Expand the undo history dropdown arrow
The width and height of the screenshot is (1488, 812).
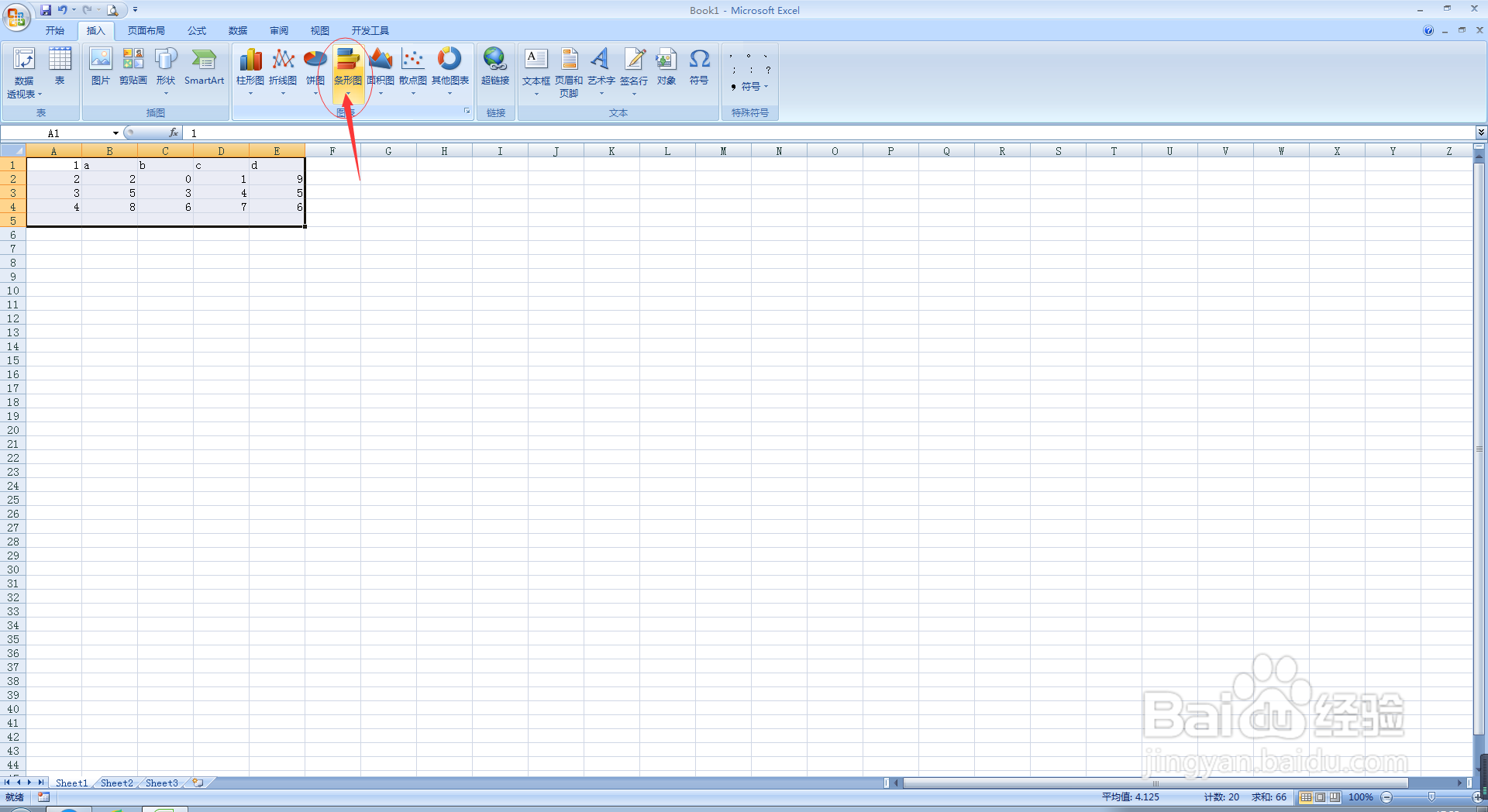point(74,10)
